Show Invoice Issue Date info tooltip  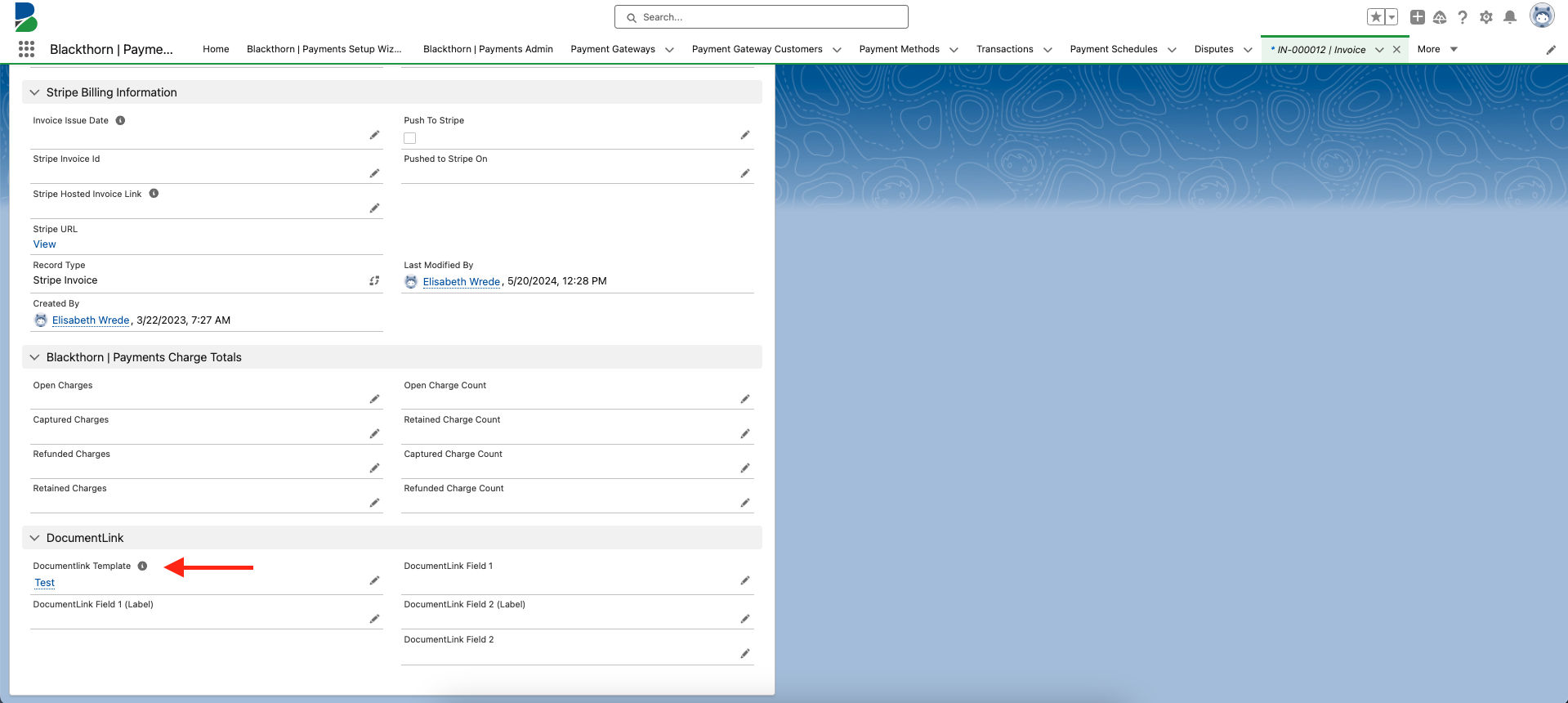click(x=120, y=120)
